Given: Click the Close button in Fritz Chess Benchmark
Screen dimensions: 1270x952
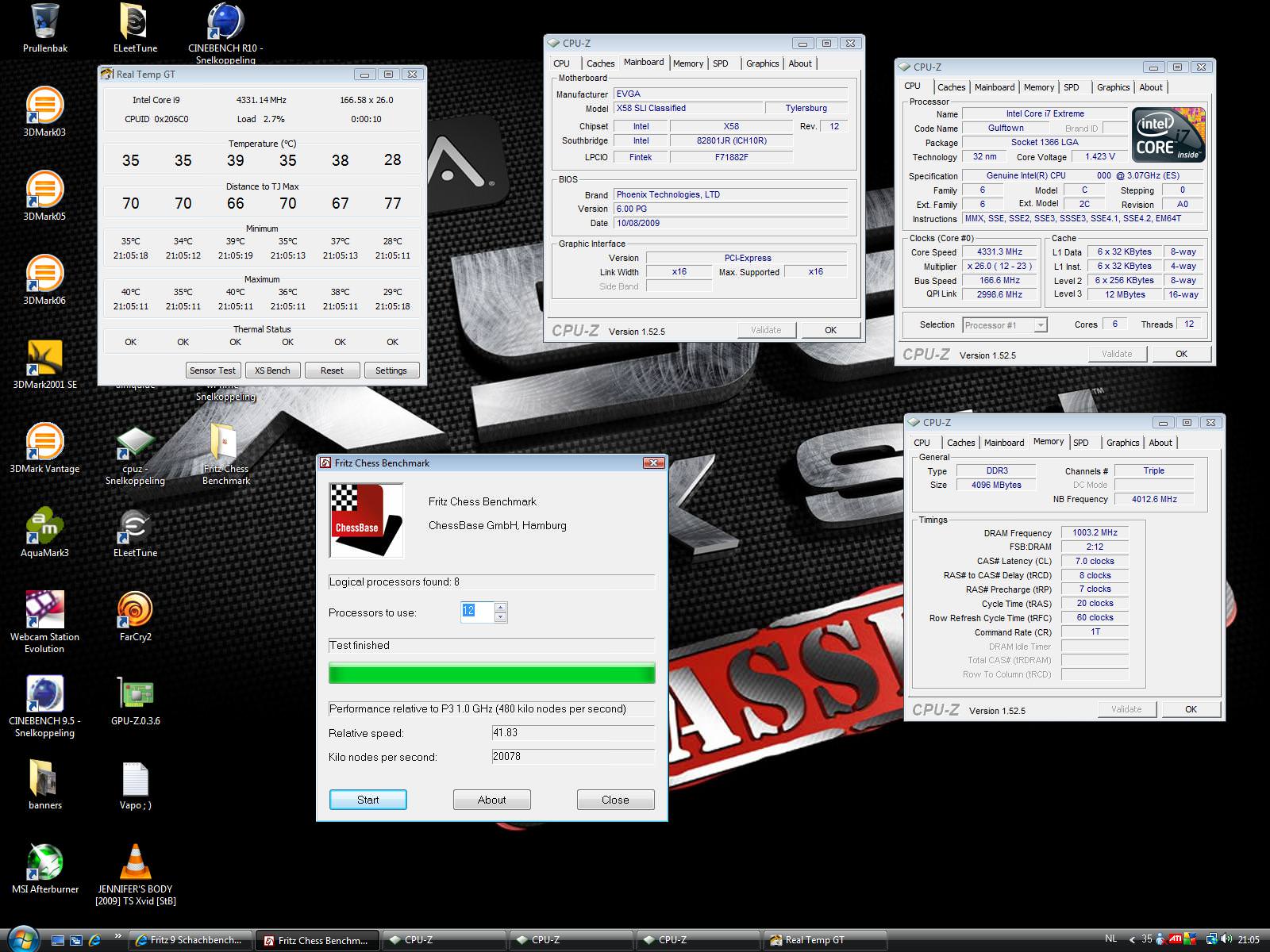Looking at the screenshot, I should pyautogui.click(x=615, y=800).
